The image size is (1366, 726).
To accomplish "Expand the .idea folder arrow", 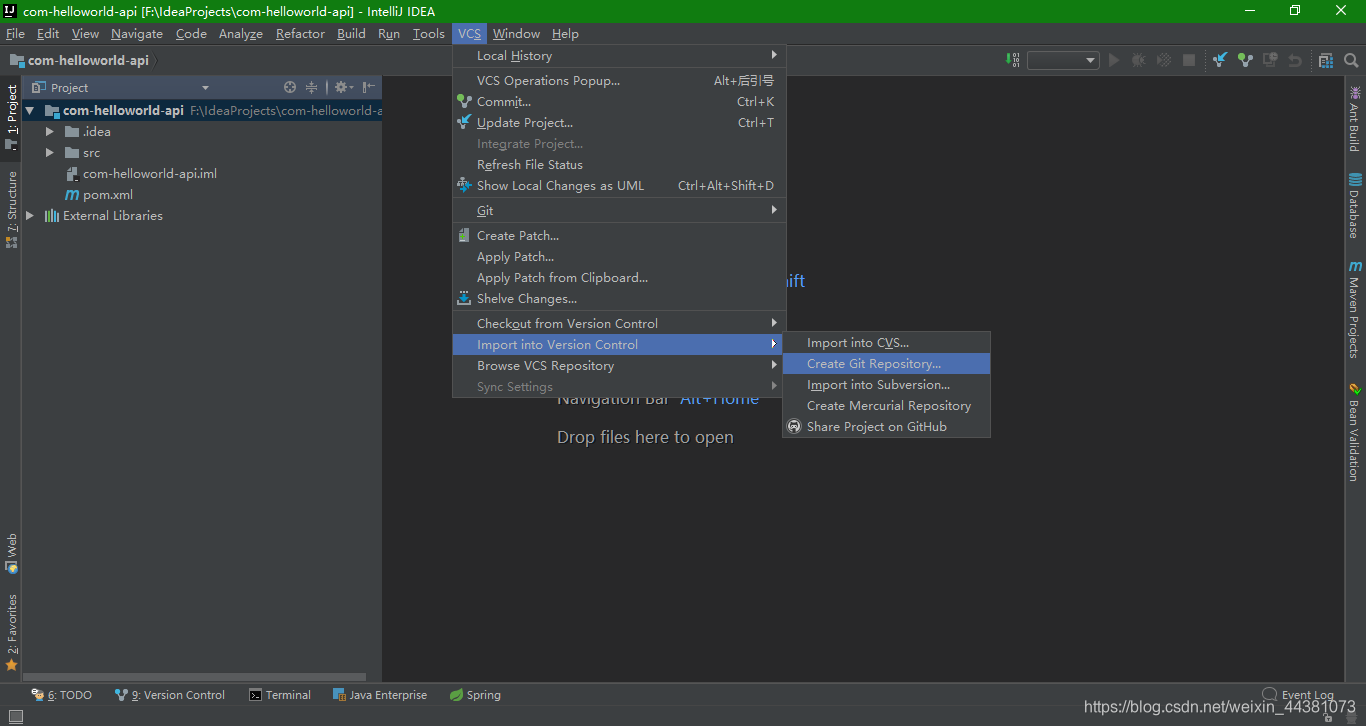I will (x=50, y=132).
